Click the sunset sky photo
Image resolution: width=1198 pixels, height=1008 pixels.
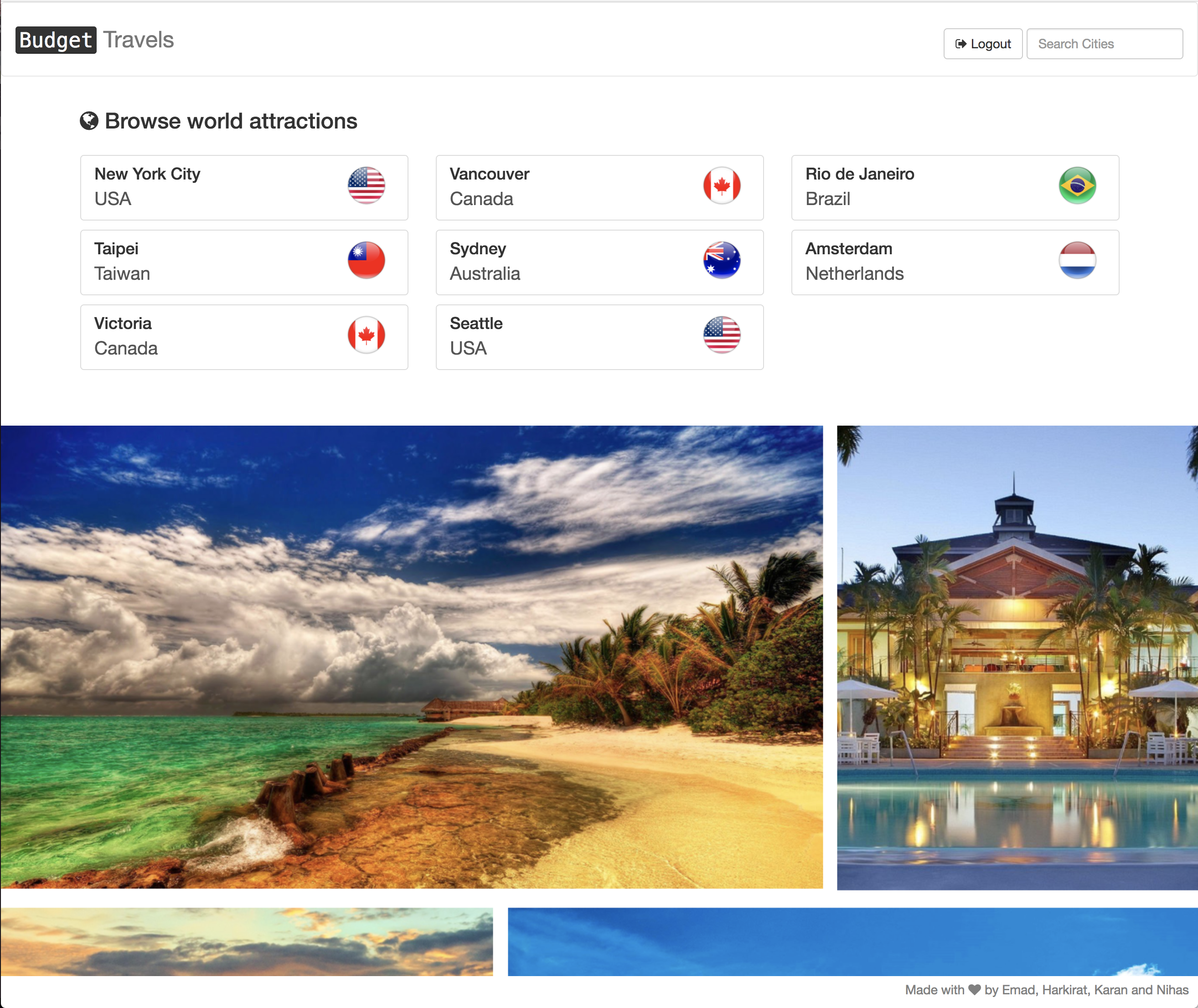tap(246, 941)
